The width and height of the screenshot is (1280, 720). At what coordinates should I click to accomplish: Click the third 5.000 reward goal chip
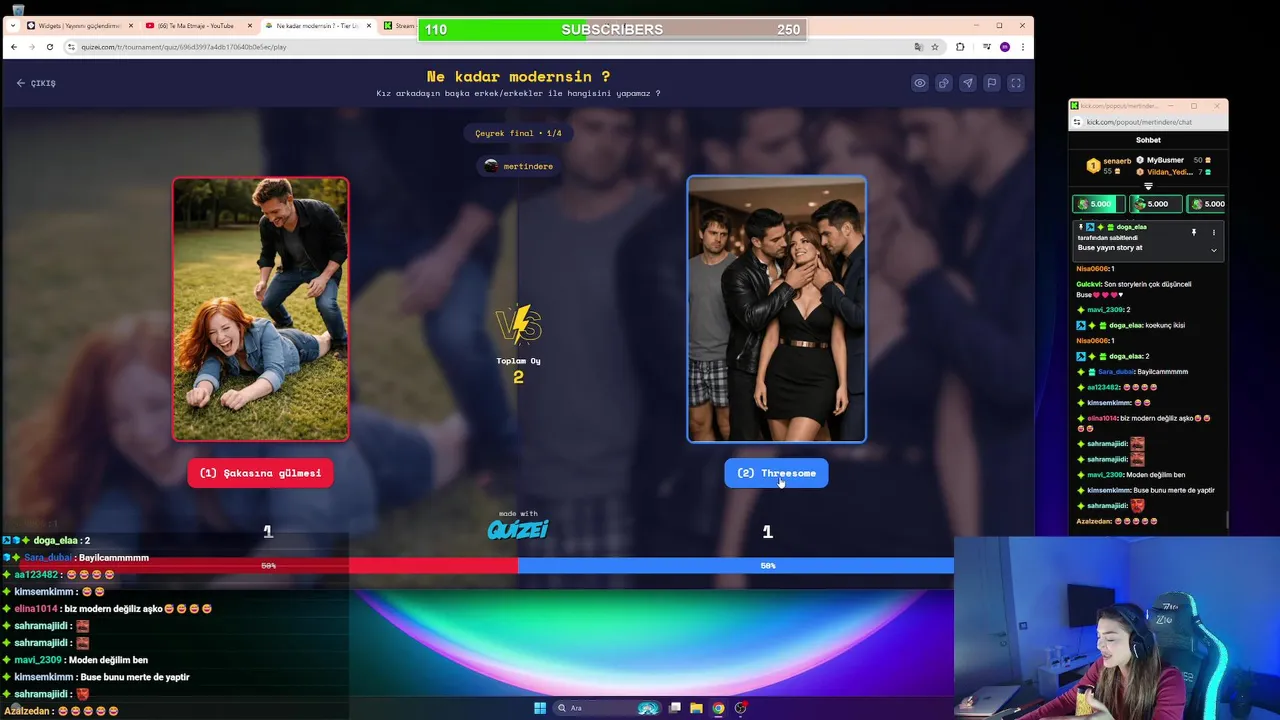(1207, 204)
